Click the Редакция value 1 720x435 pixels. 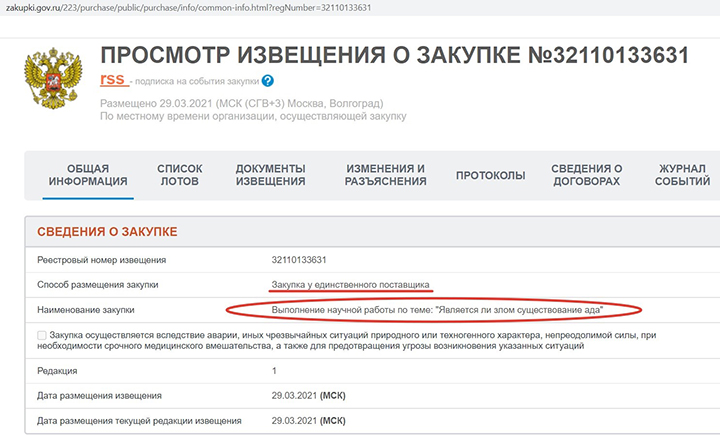pos(274,371)
